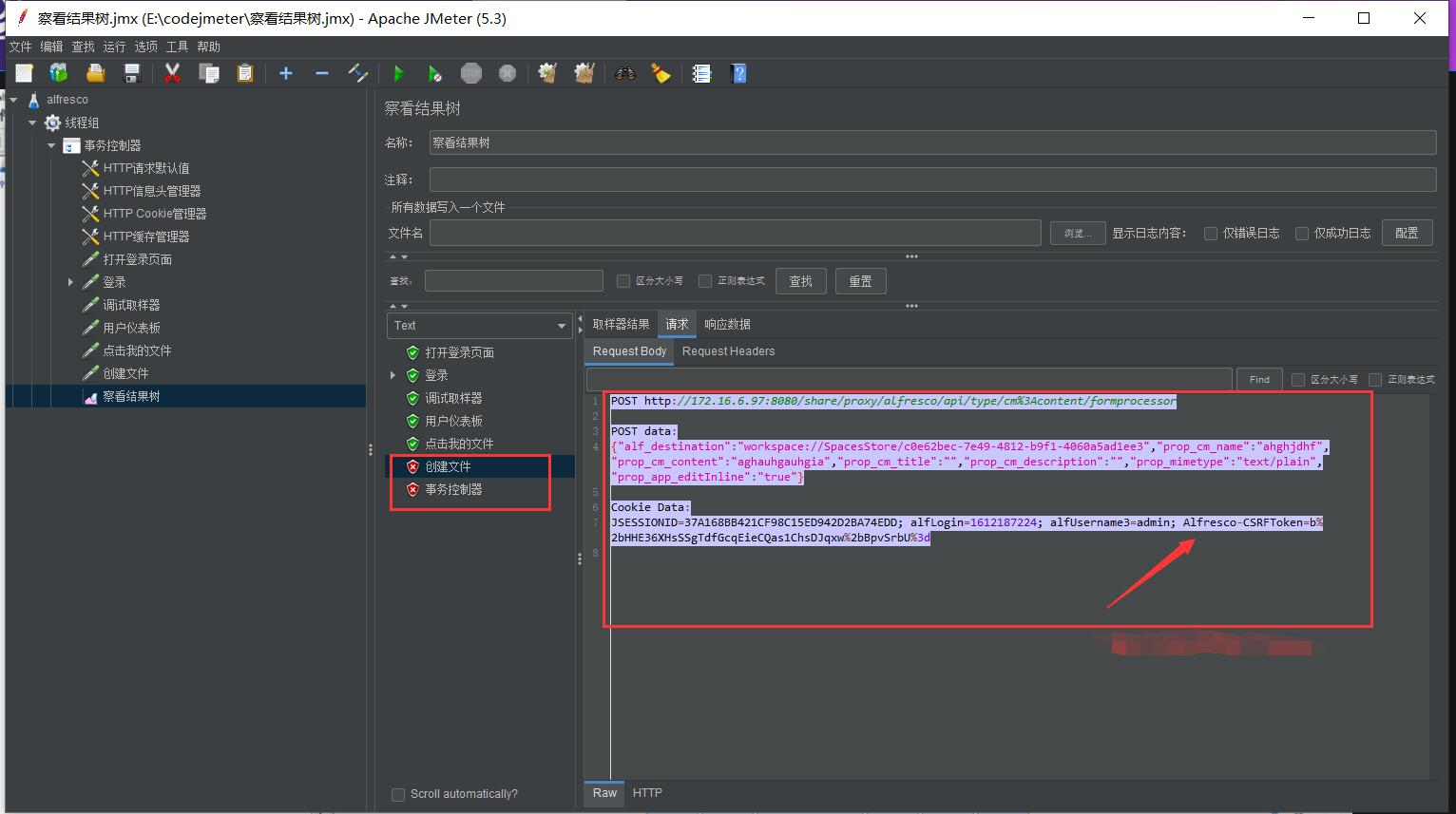Click the Reset search brush icon
1456x814 pixels.
click(661, 73)
